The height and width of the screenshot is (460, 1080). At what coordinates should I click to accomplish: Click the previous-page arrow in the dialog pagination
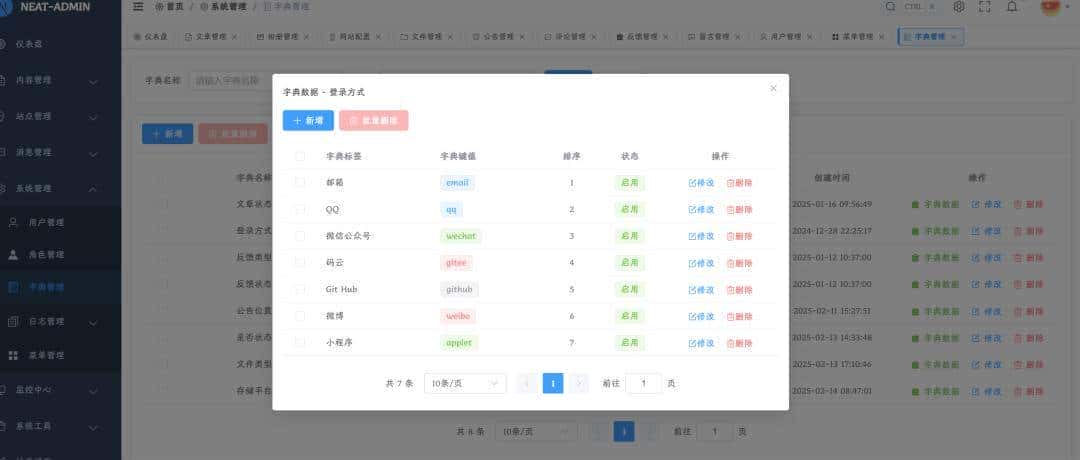(527, 383)
